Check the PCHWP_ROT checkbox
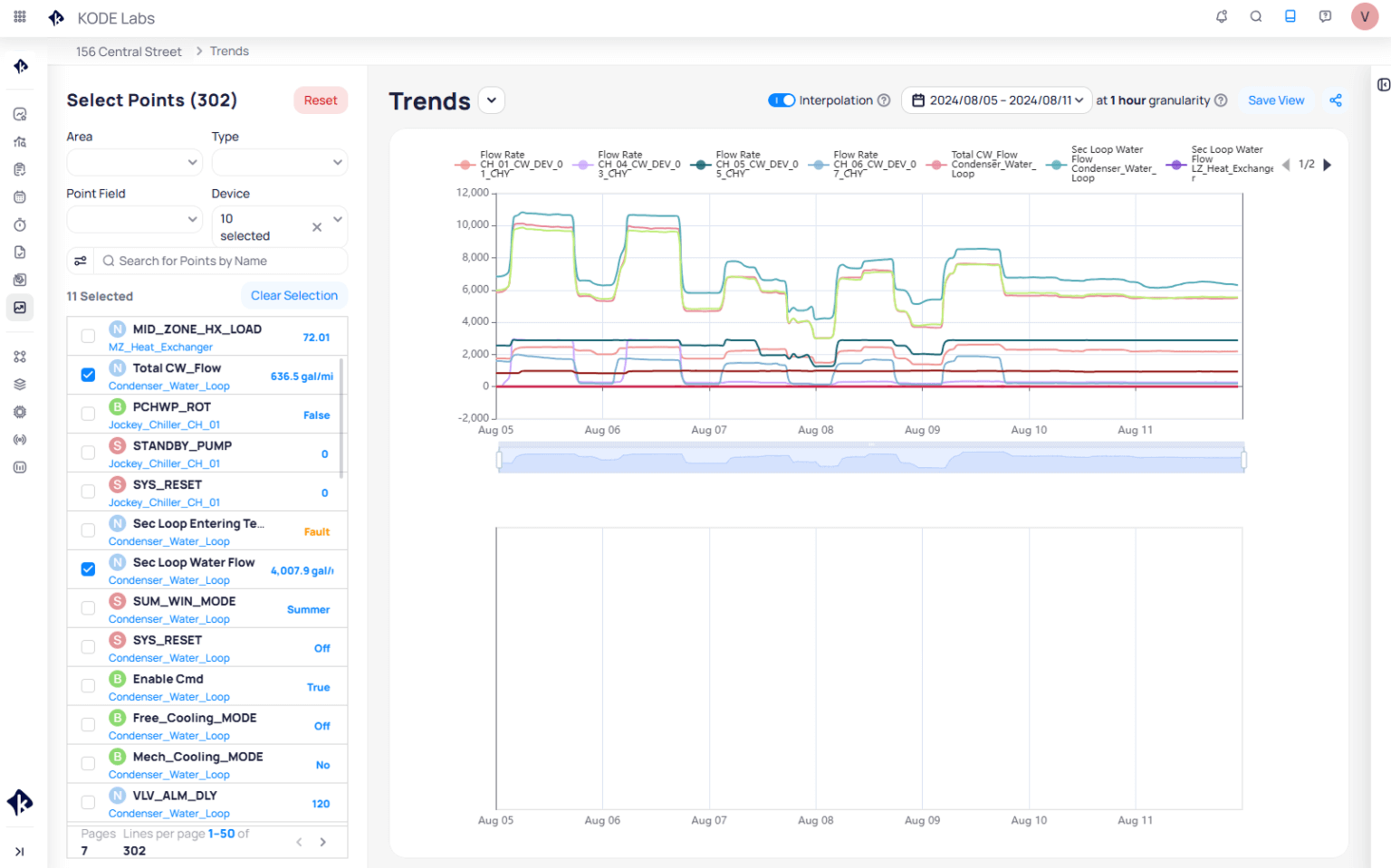The image size is (1391, 868). click(x=88, y=414)
